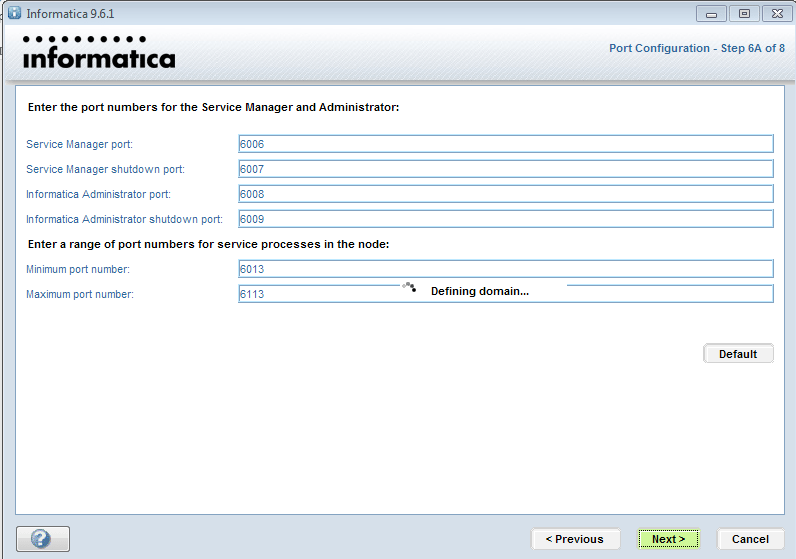Image resolution: width=796 pixels, height=559 pixels.
Task: Select the Maximum port number field
Action: (506, 293)
